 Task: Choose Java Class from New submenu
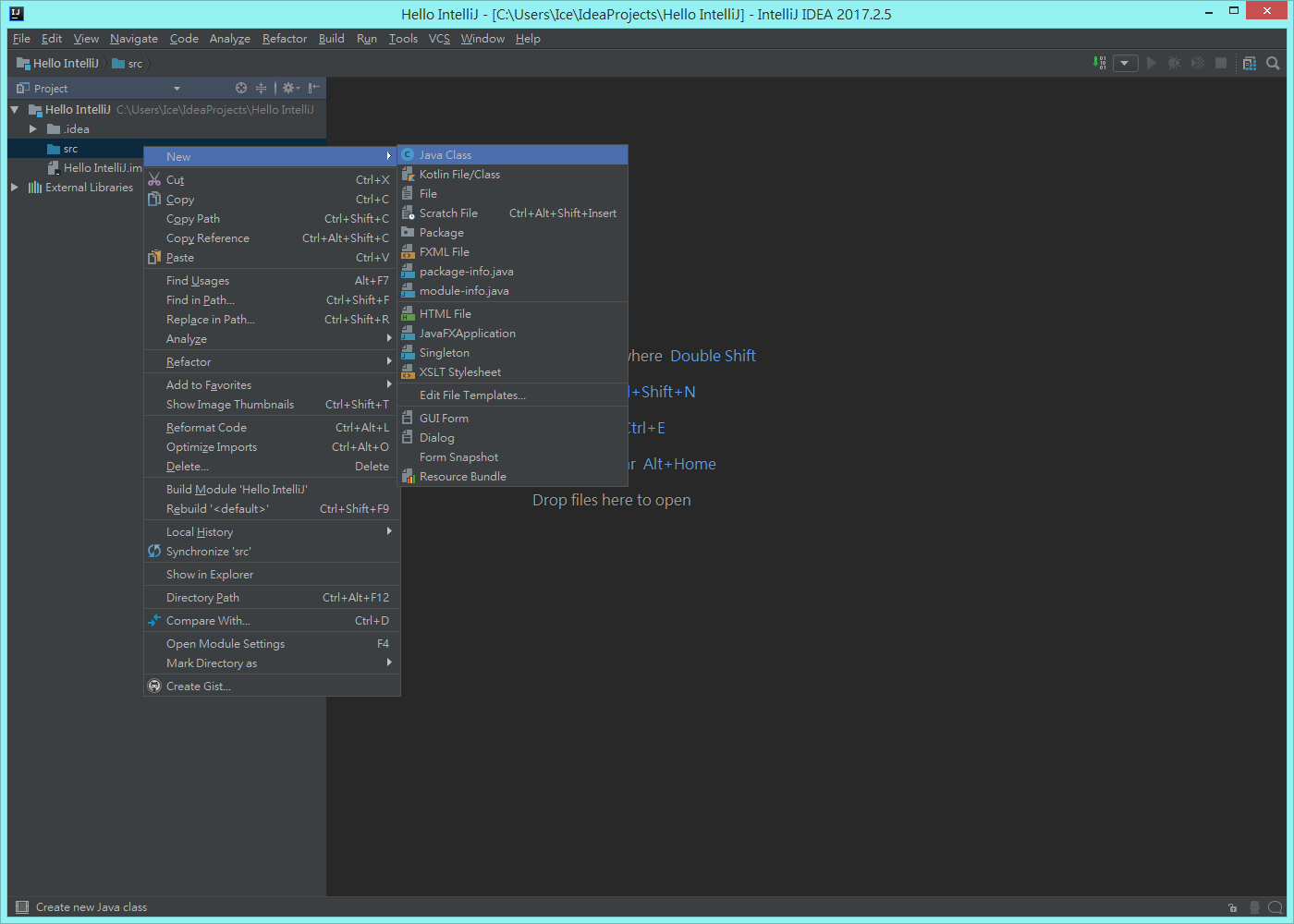coord(513,154)
